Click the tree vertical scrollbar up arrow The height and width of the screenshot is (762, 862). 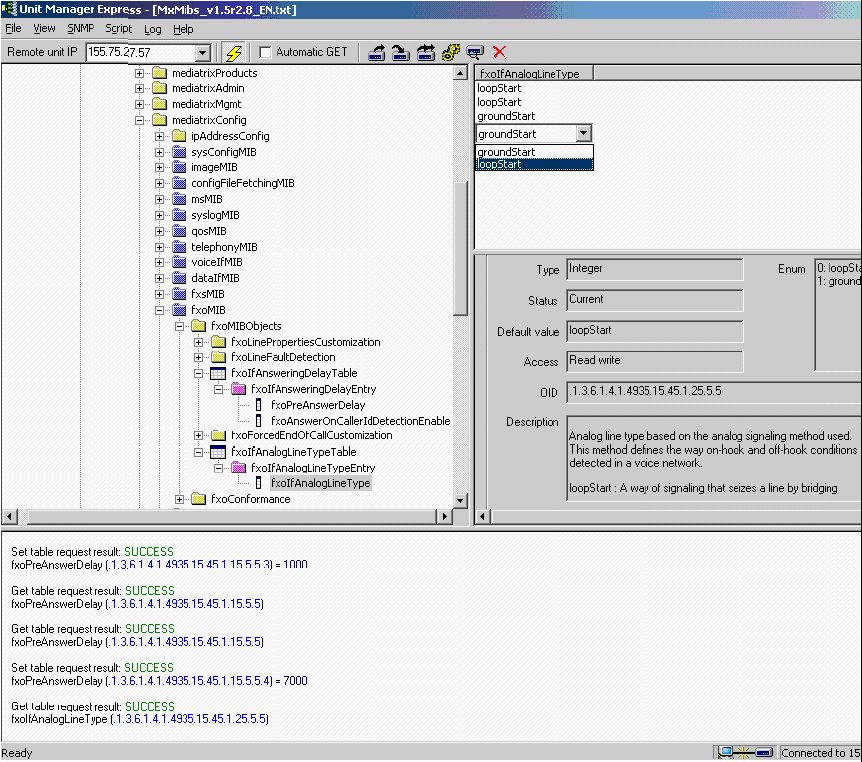[x=461, y=73]
